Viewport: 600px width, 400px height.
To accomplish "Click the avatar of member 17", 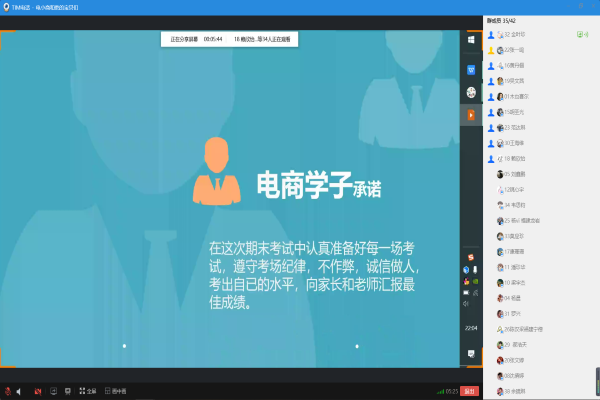I will point(500,252).
